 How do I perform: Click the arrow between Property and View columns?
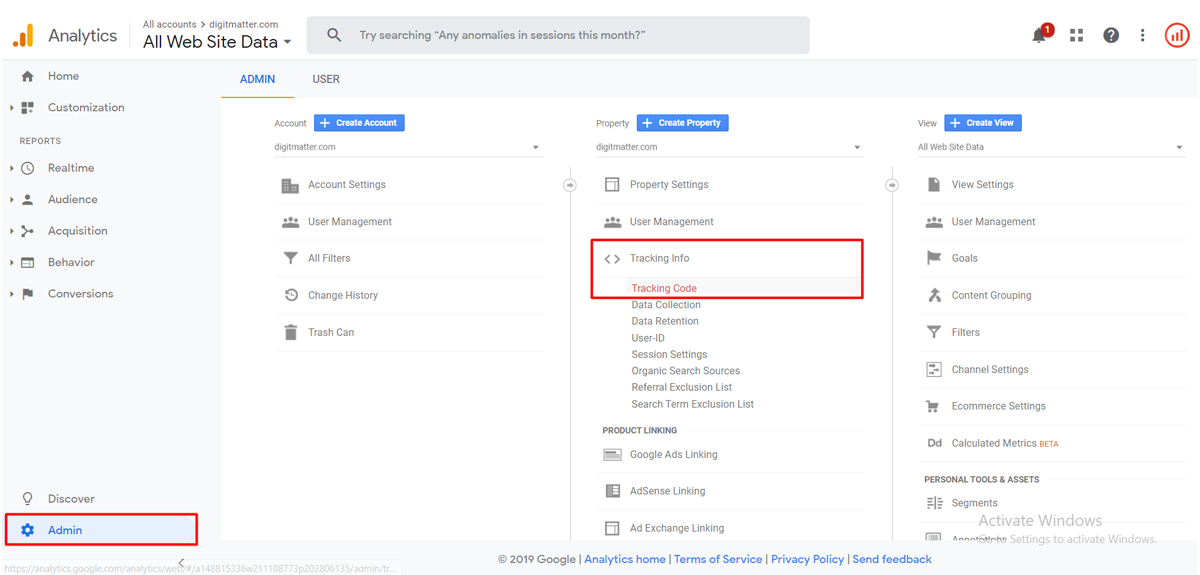pos(892,185)
